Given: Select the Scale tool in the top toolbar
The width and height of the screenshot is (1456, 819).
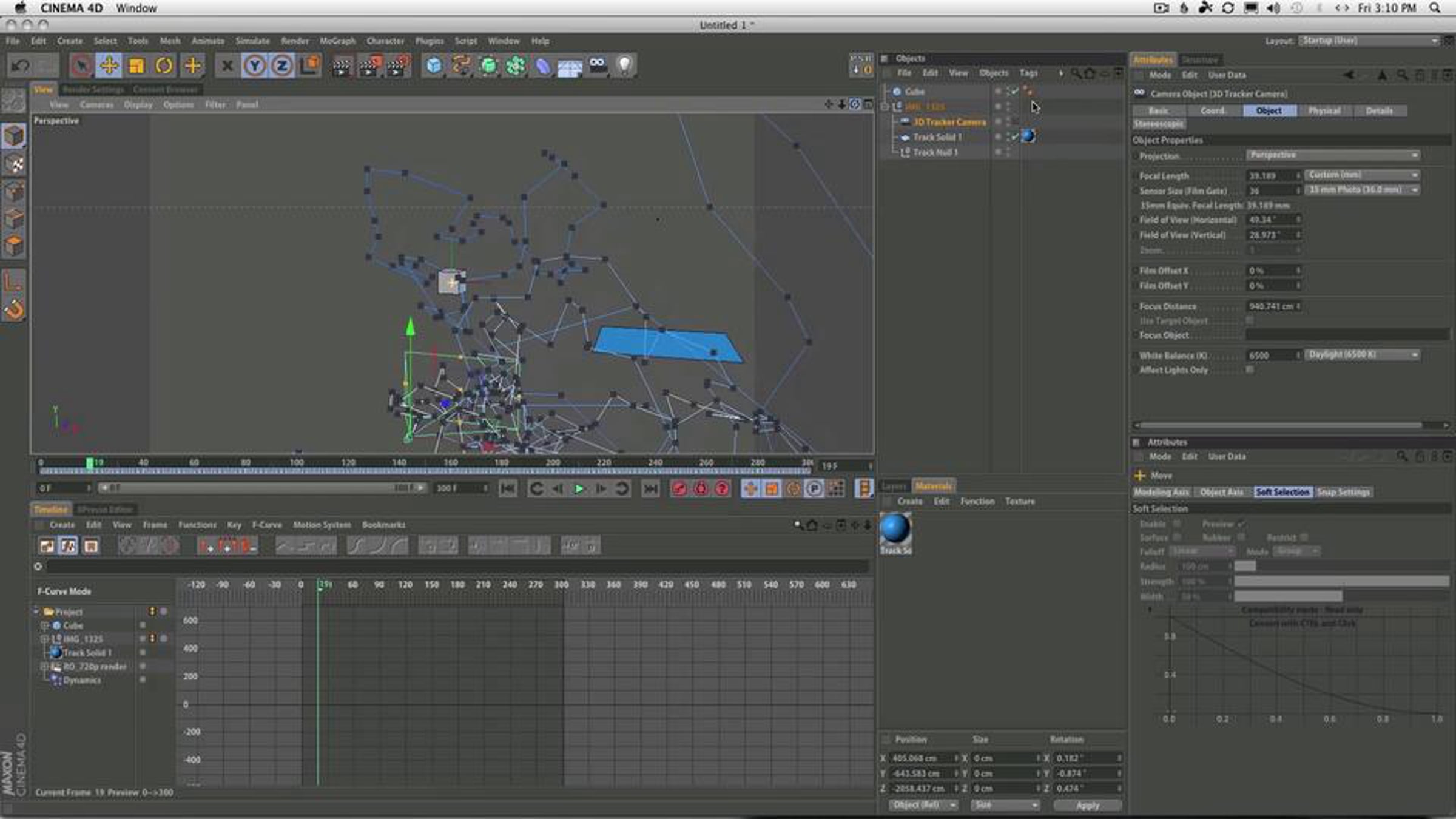Looking at the screenshot, I should [136, 66].
